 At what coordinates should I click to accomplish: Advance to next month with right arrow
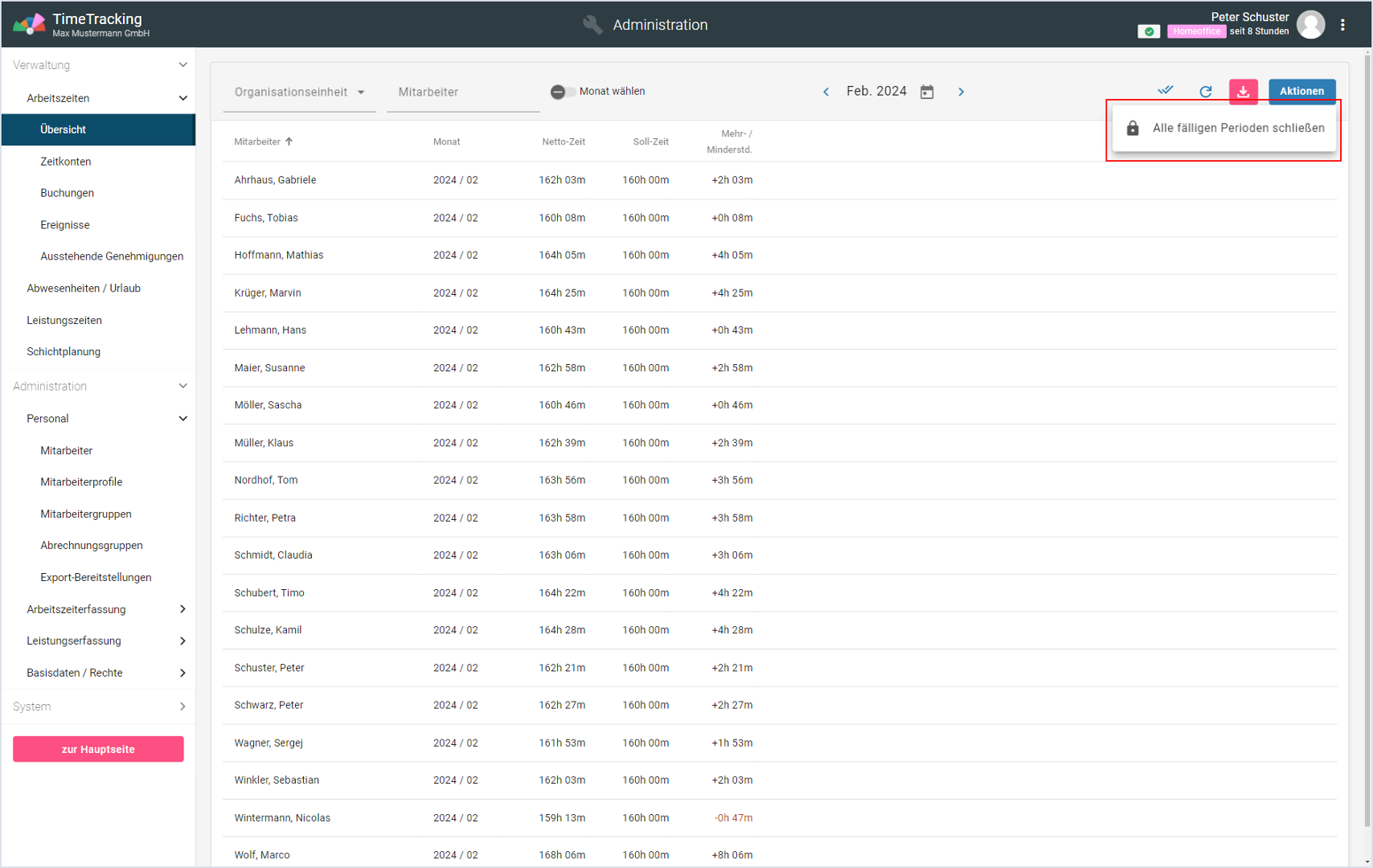click(961, 92)
